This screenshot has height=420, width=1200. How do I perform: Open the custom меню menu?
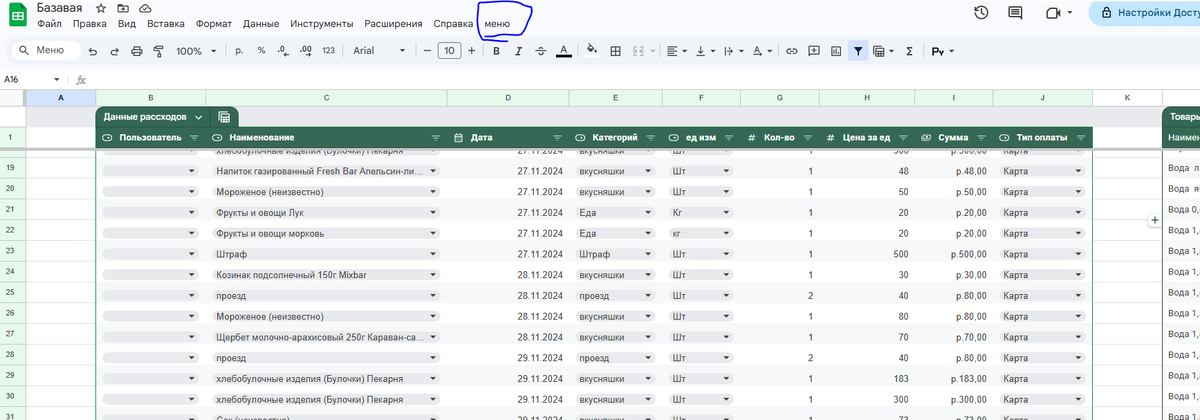pyautogui.click(x=497, y=23)
